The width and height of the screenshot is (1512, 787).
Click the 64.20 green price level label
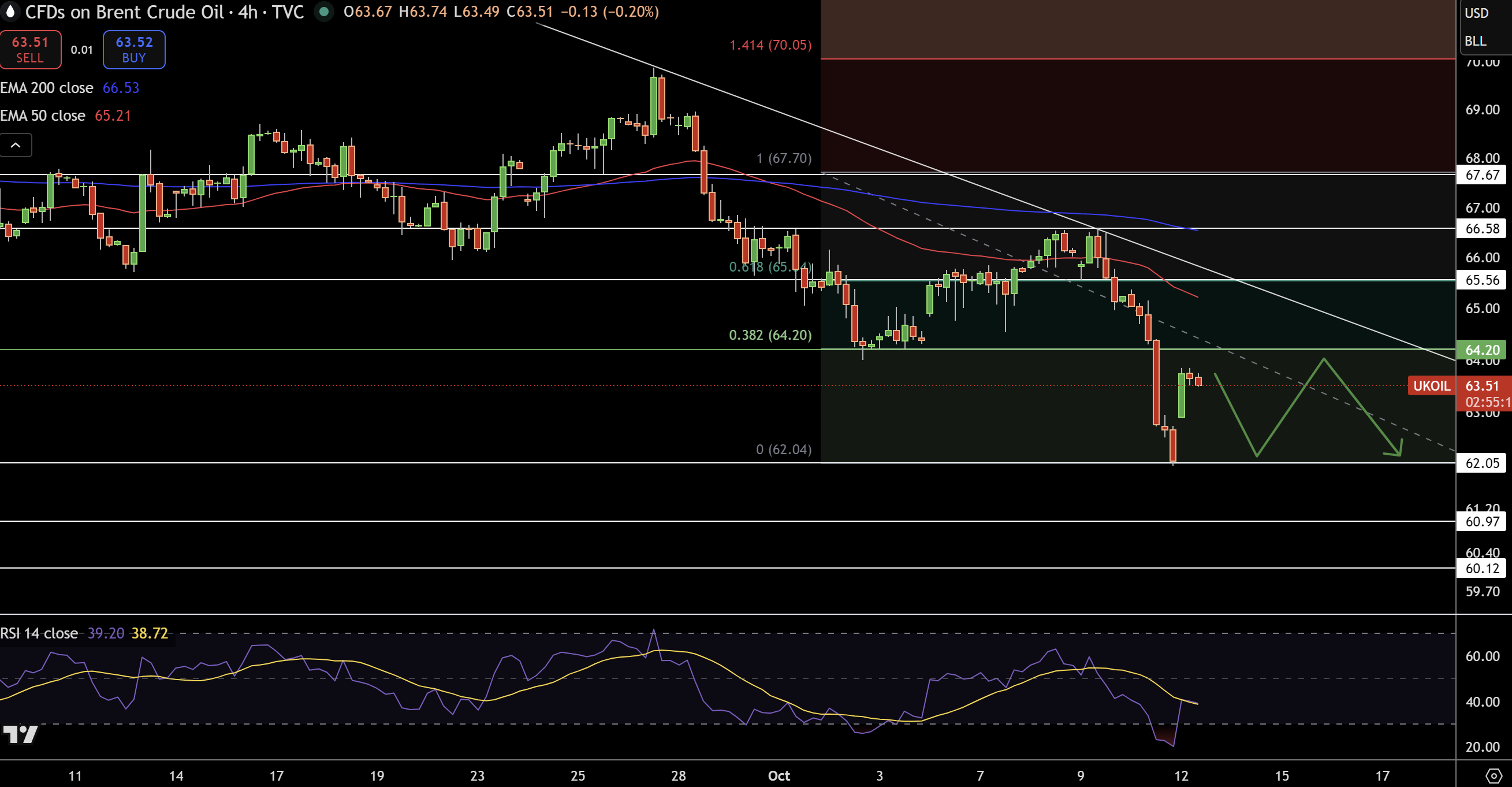tap(1481, 350)
